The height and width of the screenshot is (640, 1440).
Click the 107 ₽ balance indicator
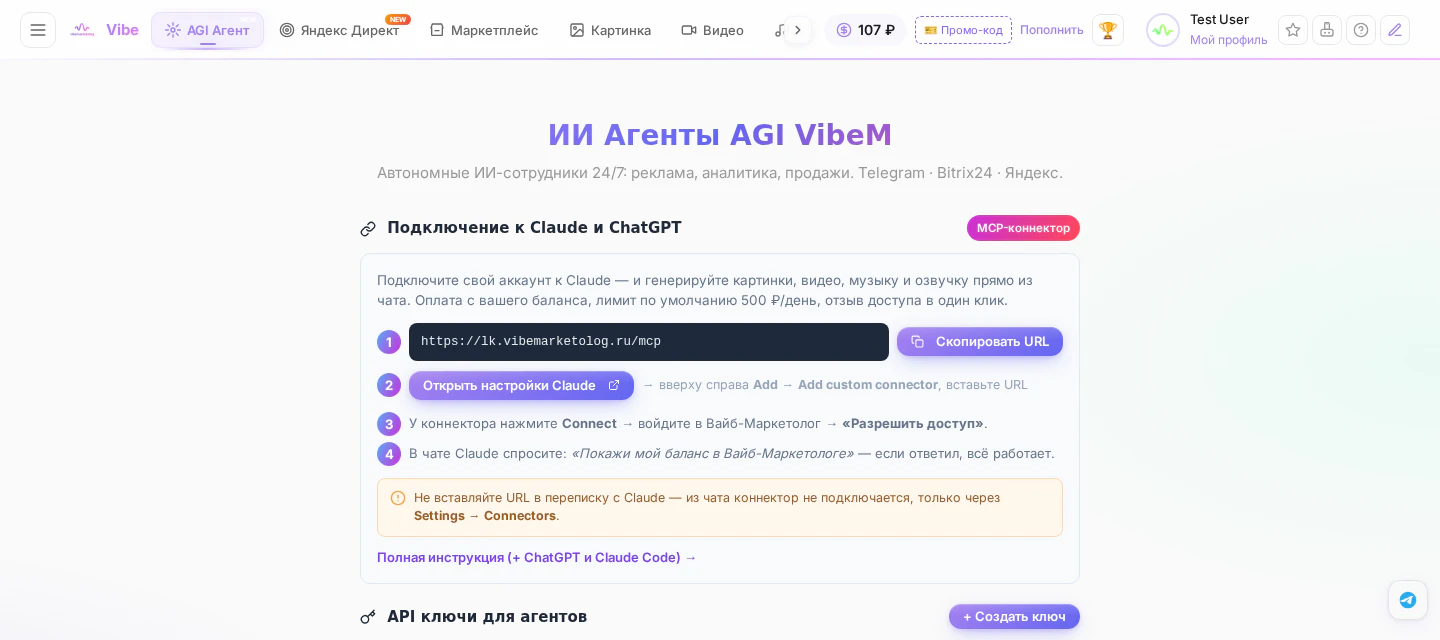pyautogui.click(x=865, y=30)
